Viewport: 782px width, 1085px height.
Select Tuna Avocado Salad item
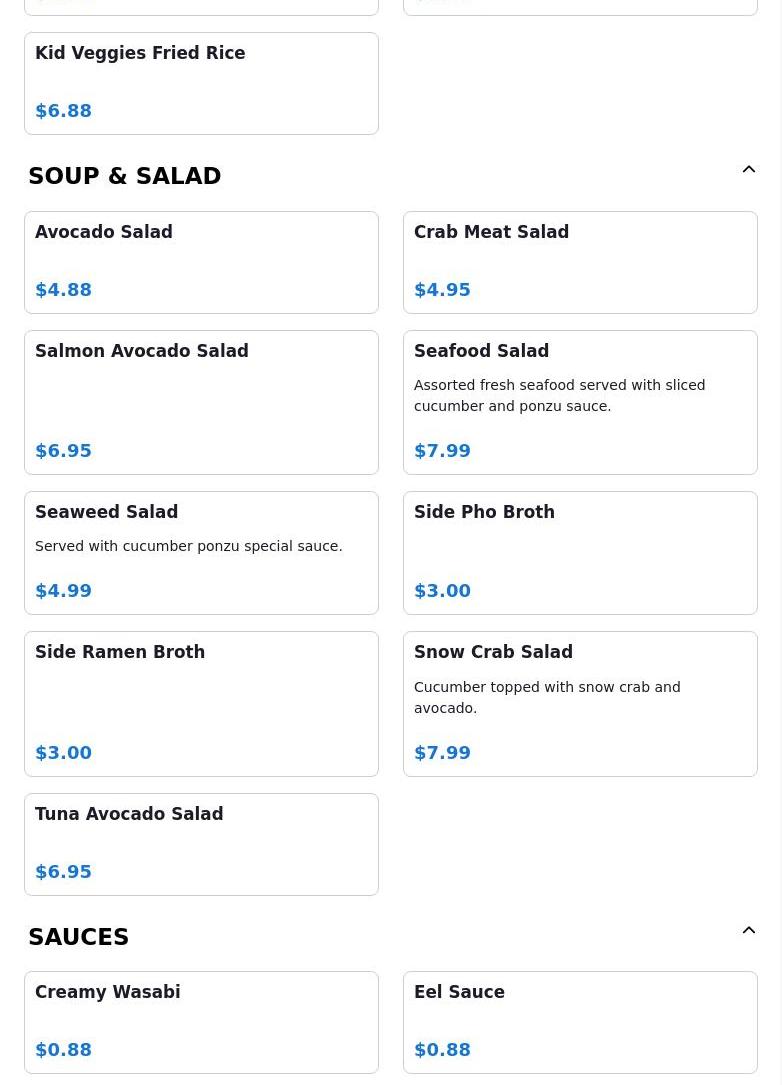tap(201, 844)
